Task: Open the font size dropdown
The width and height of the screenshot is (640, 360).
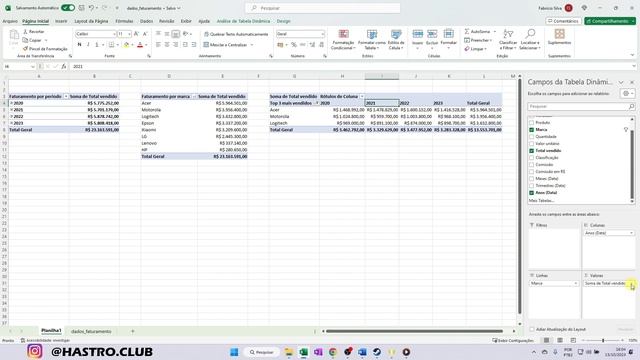Action: (129, 34)
